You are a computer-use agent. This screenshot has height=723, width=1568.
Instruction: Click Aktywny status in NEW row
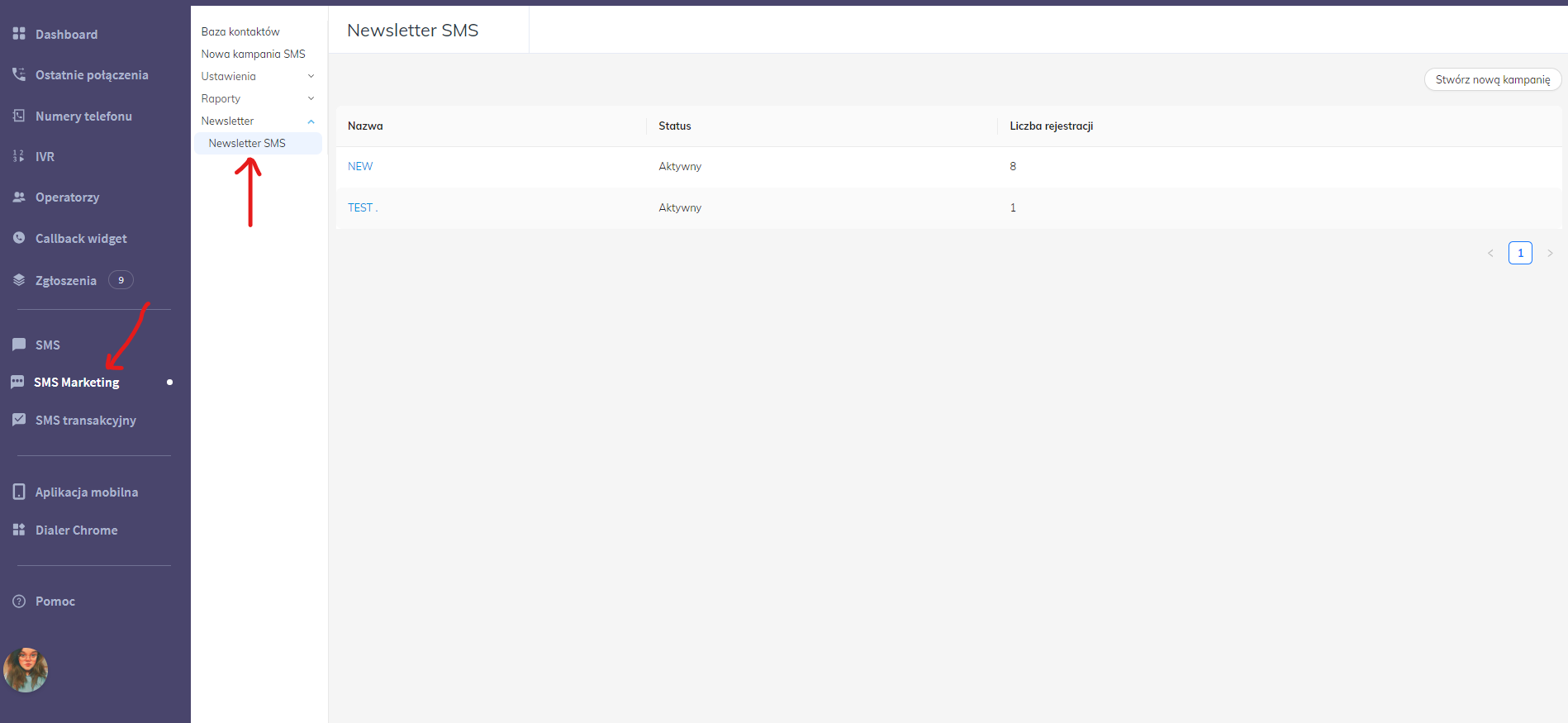point(680,166)
